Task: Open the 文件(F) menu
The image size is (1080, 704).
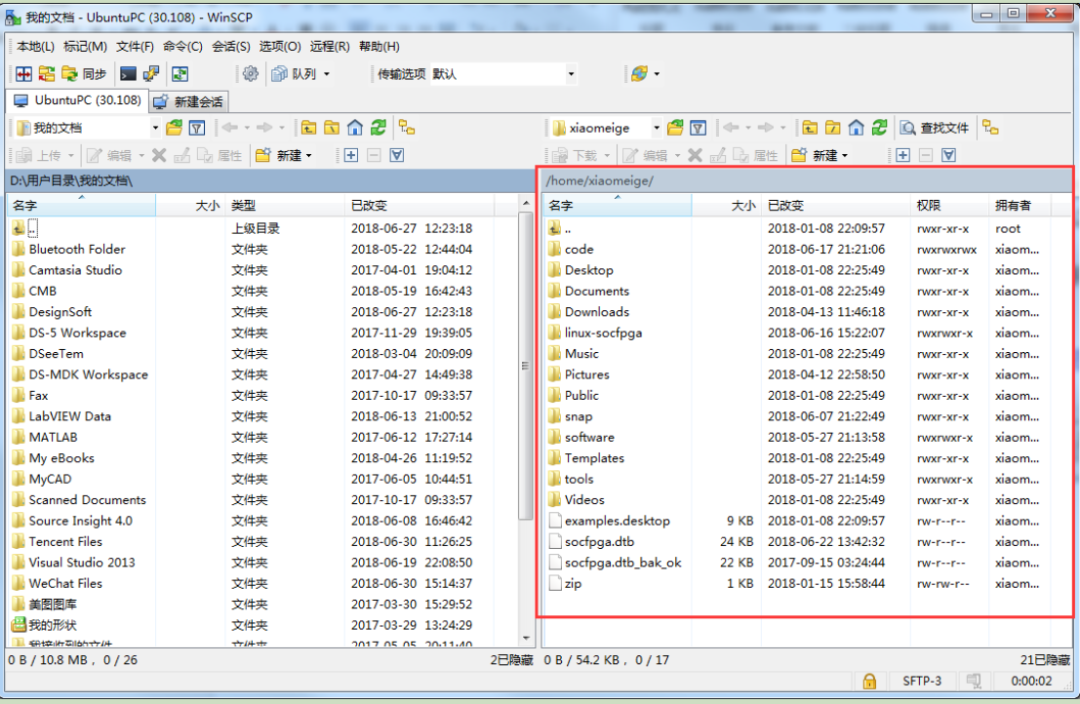Action: point(135,46)
